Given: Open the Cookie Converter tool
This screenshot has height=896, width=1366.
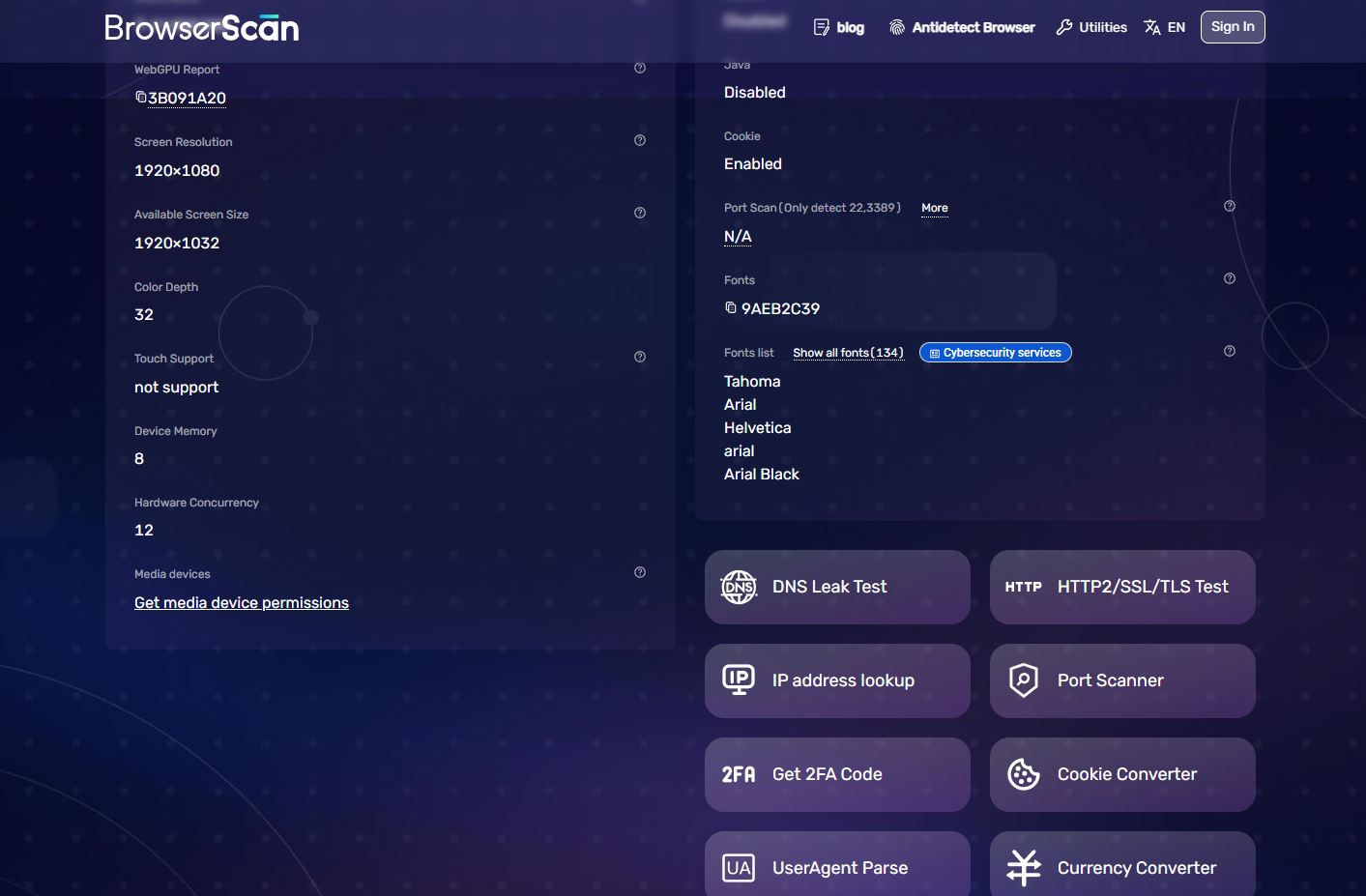Looking at the screenshot, I should click(x=1122, y=774).
